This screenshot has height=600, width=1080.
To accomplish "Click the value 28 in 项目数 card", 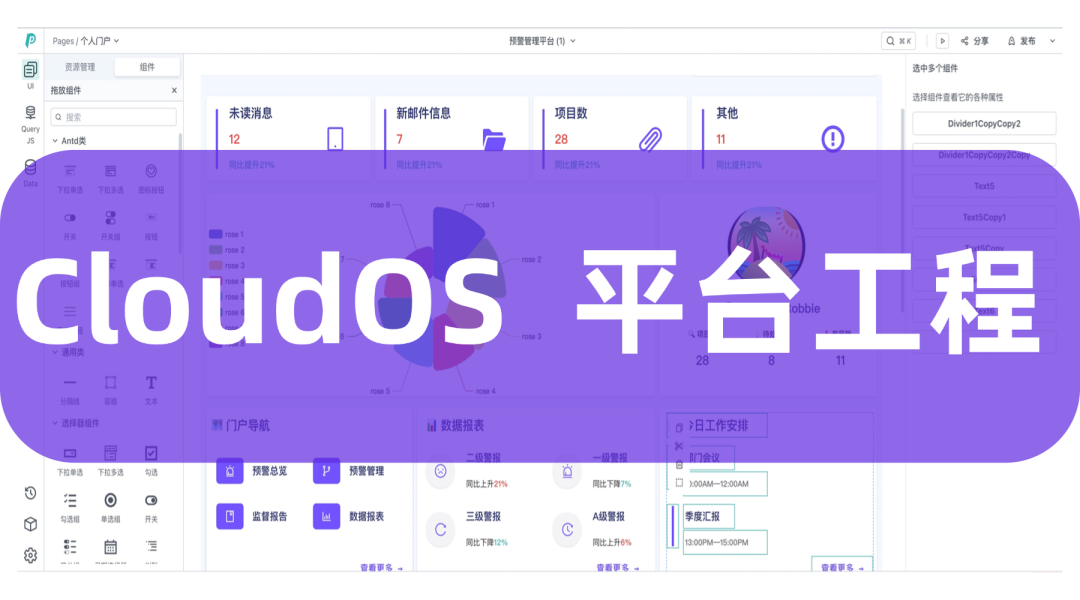I will (561, 139).
